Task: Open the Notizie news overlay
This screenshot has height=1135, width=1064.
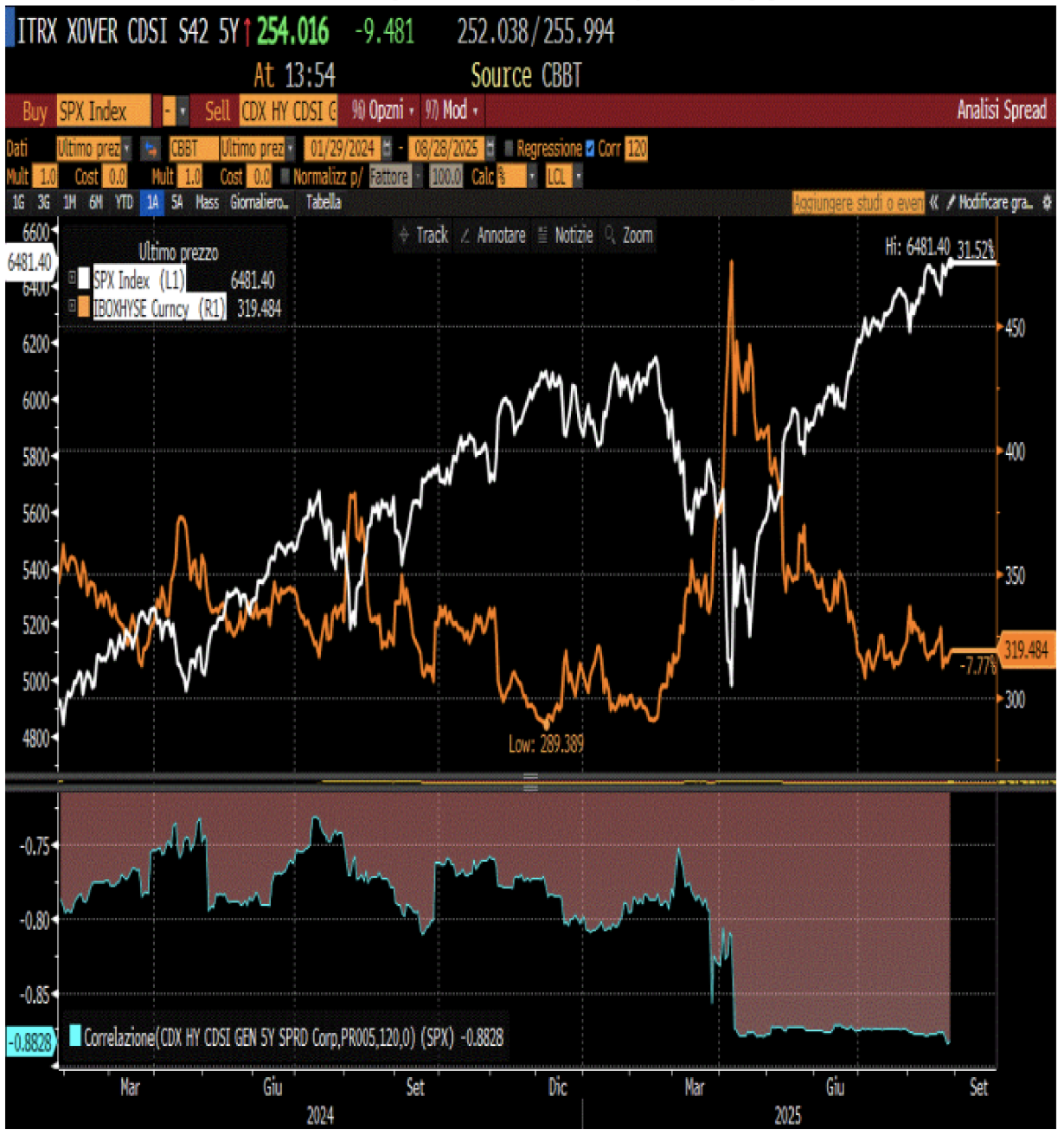Action: (565, 235)
